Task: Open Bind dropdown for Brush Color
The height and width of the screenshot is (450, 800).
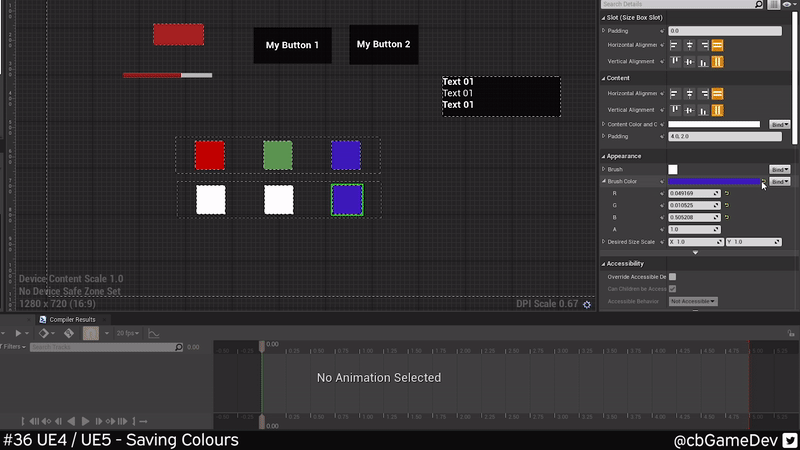Action: click(779, 182)
